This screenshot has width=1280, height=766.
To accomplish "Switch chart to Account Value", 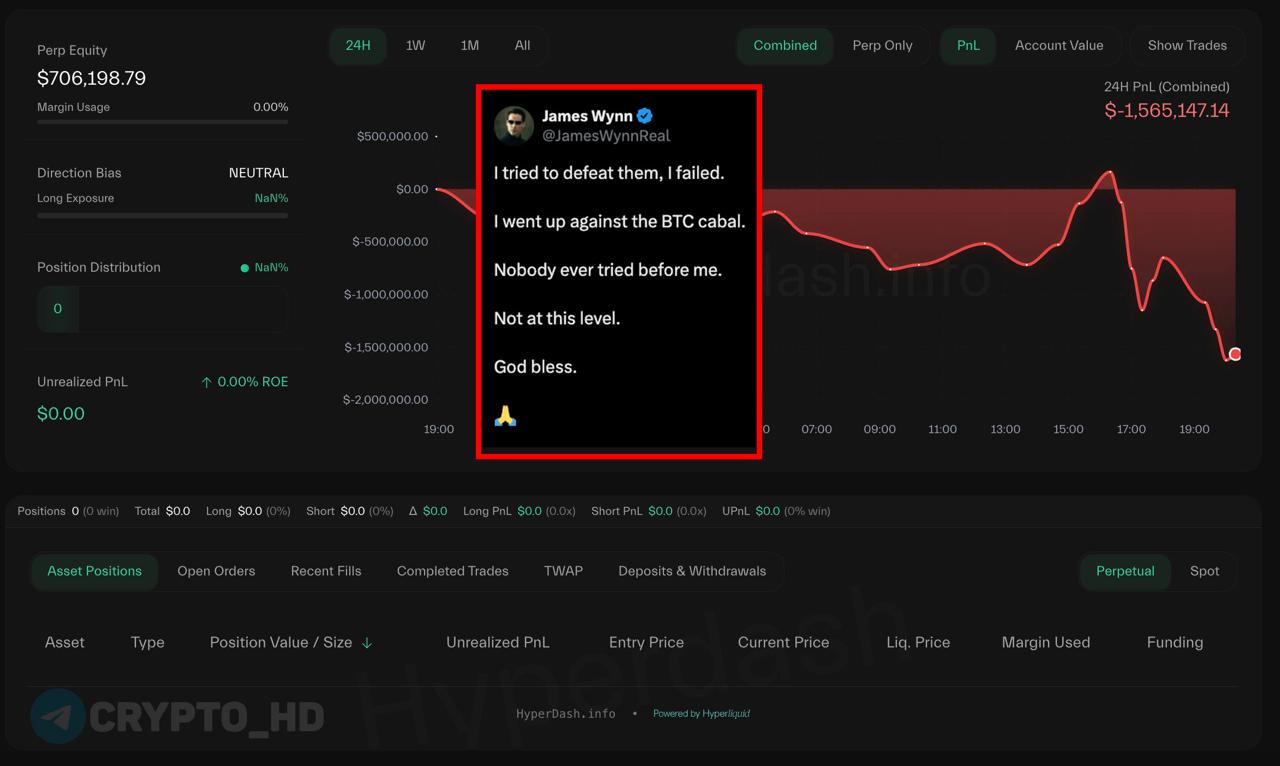I will pos(1059,46).
